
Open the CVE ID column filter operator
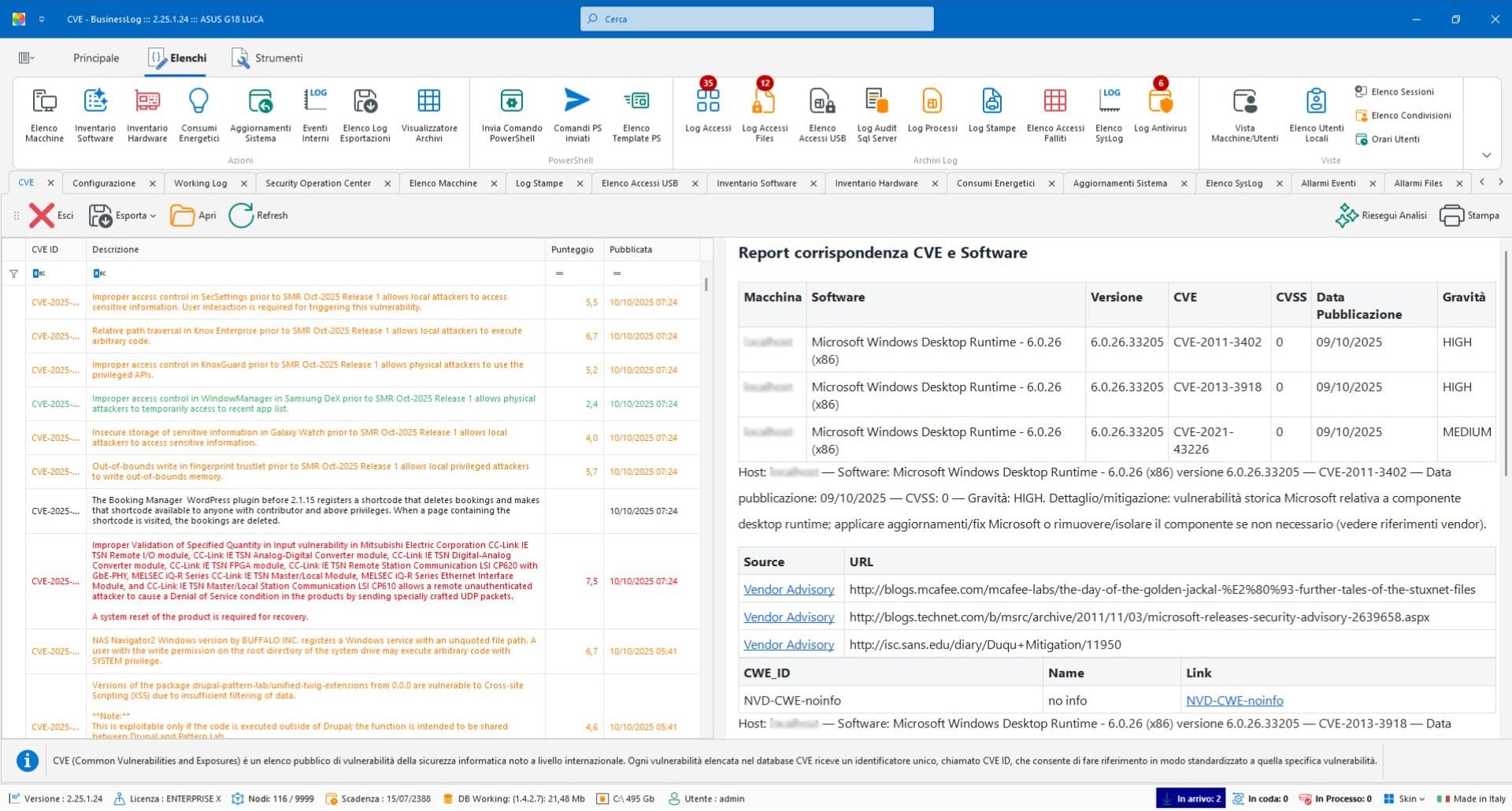click(x=39, y=273)
